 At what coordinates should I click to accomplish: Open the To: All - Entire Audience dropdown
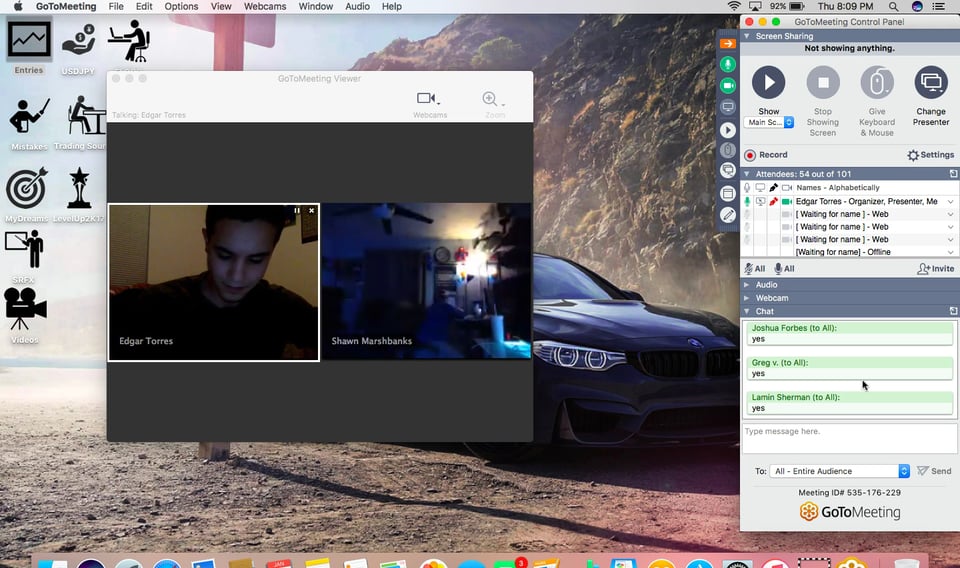[x=839, y=471]
